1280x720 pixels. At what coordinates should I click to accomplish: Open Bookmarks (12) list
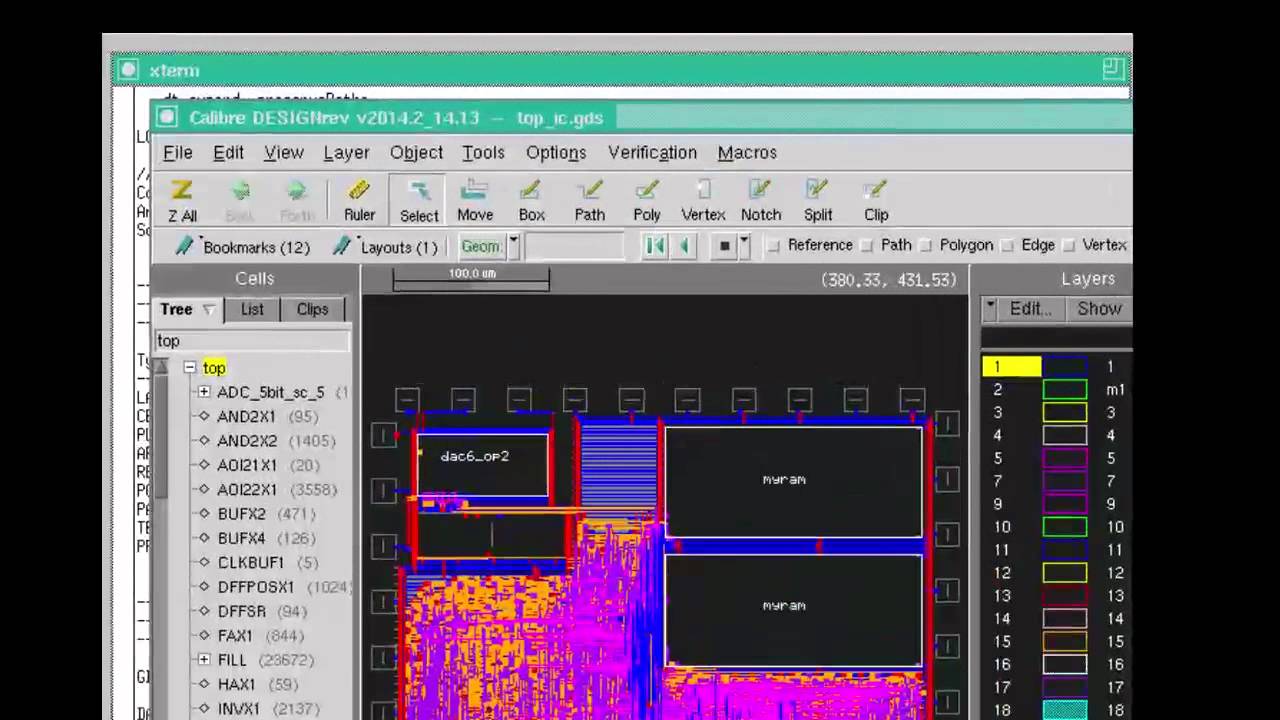(x=241, y=247)
